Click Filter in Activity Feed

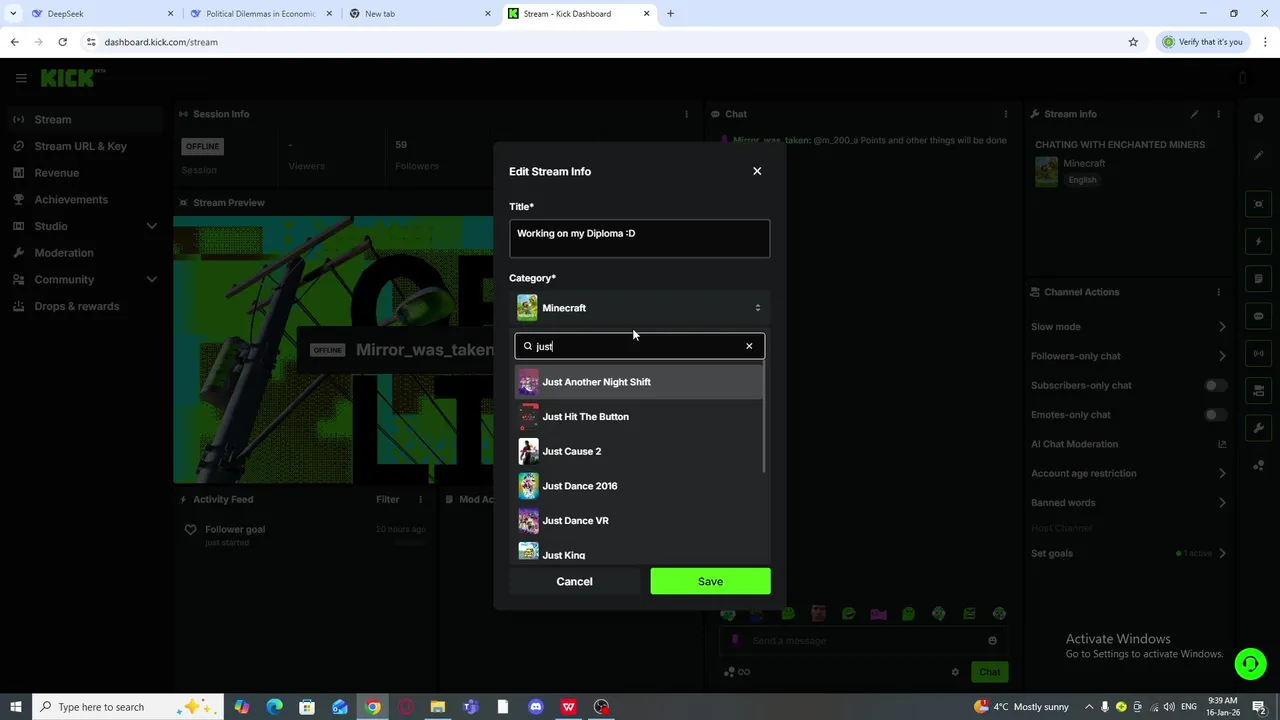click(x=387, y=499)
